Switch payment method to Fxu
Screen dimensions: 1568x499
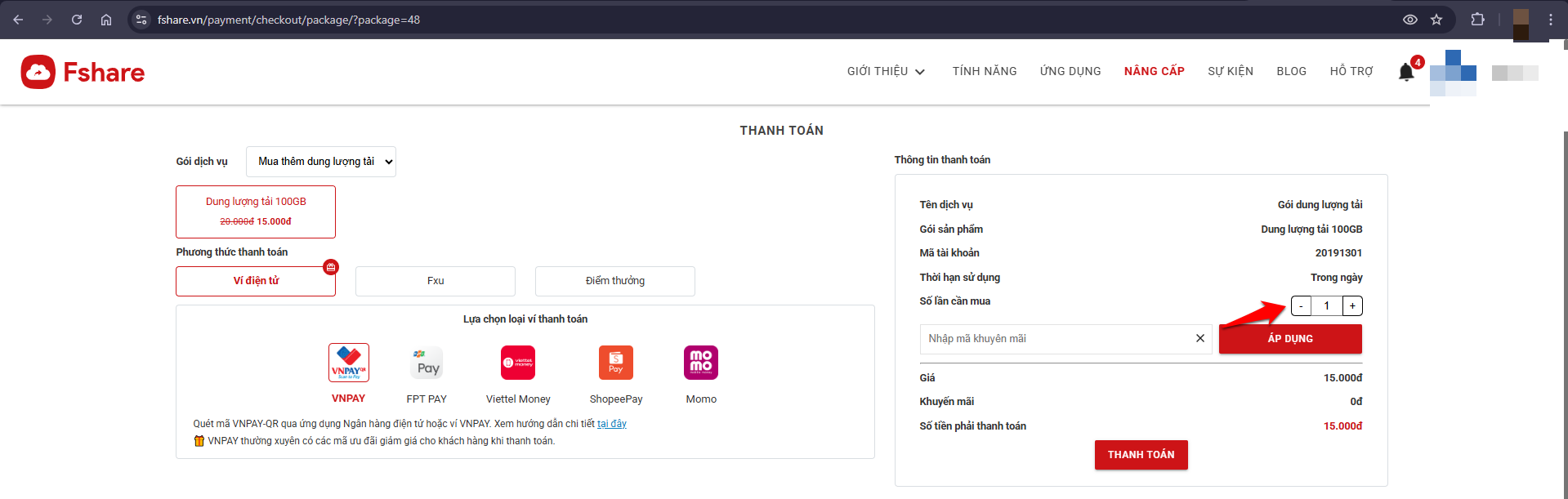[436, 281]
